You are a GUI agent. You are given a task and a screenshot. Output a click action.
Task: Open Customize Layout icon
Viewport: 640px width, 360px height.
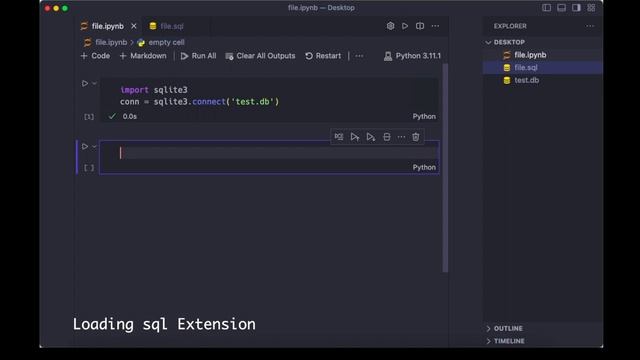pyautogui.click(x=591, y=8)
